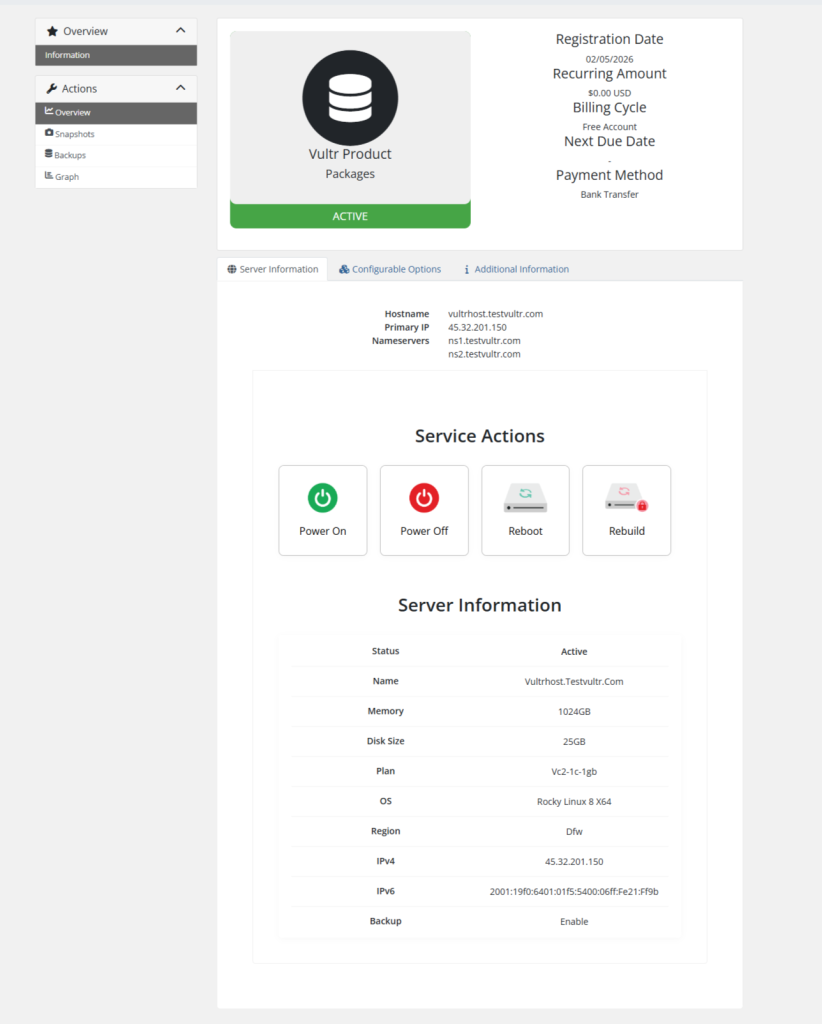
Task: Collapse the Overview sidebar panel chevron
Action: coord(181,31)
